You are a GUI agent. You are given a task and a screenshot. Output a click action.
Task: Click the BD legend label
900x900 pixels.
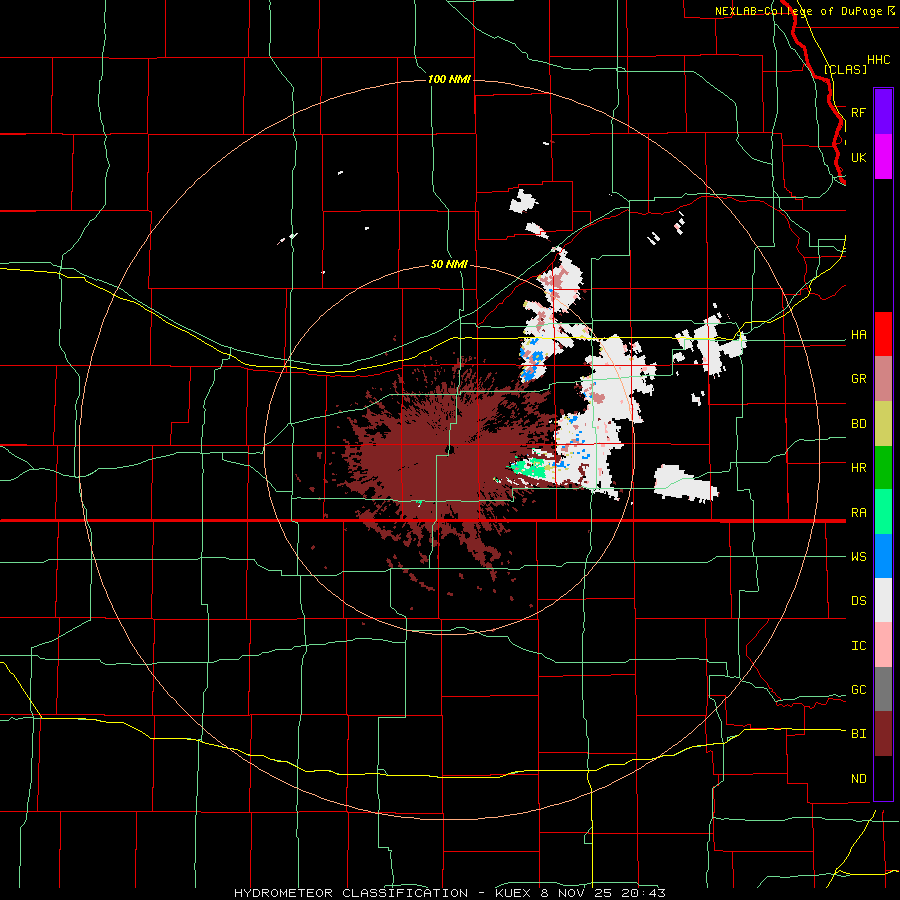pyautogui.click(x=858, y=424)
